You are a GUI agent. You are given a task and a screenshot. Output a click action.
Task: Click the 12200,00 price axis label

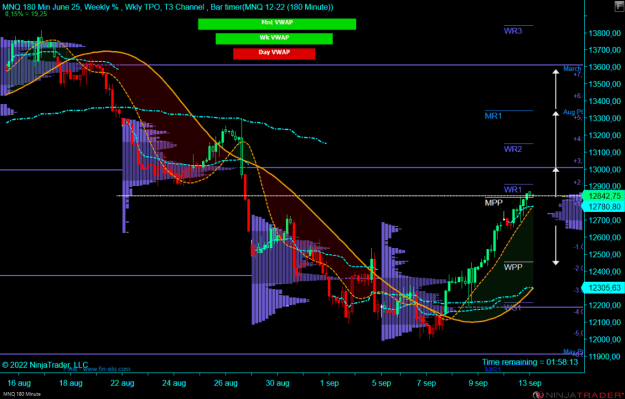coord(605,305)
